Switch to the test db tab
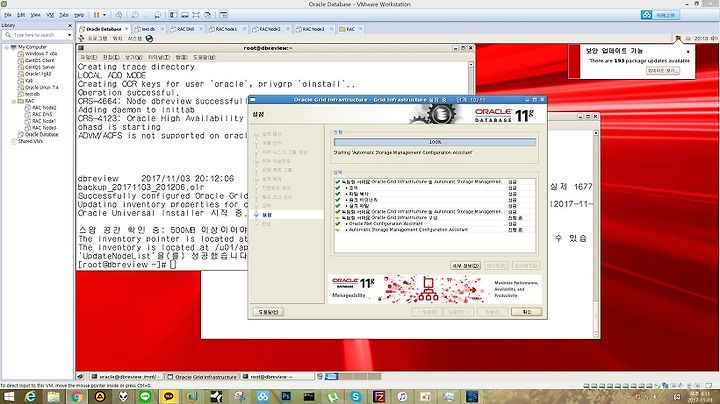This screenshot has width=720, height=404. pyautogui.click(x=148, y=29)
